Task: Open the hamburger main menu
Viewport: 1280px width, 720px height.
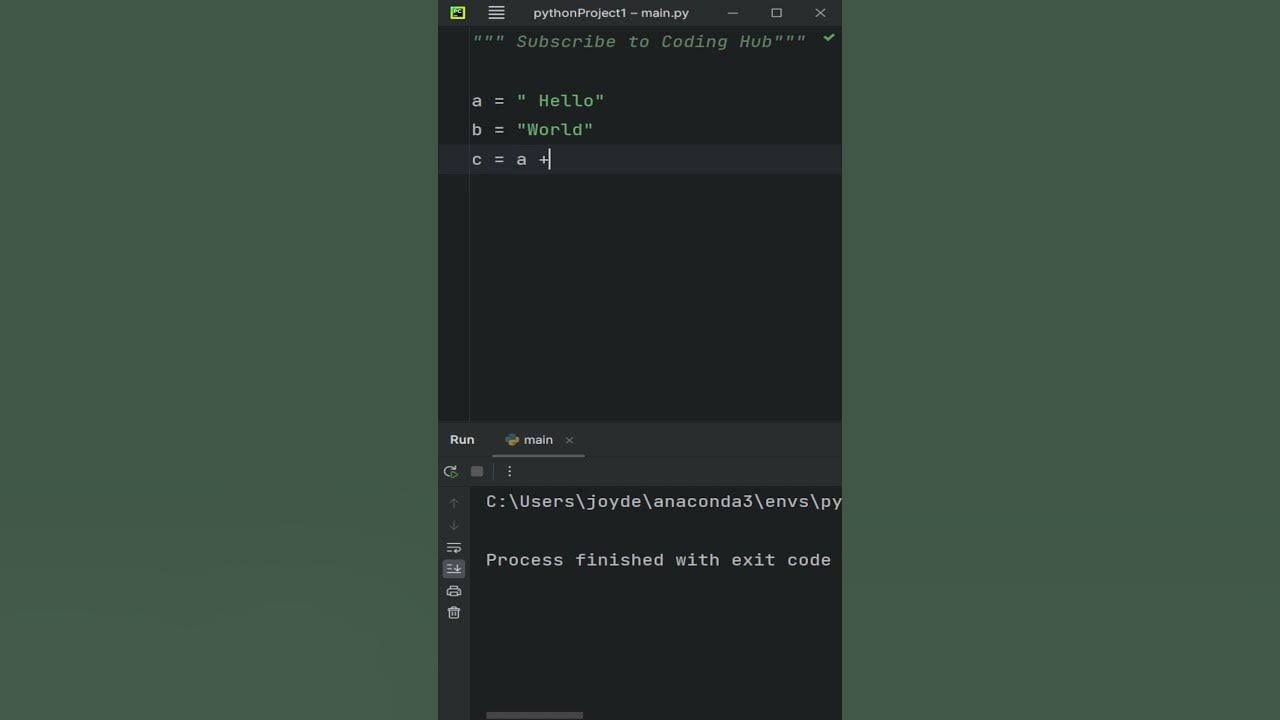Action: [496, 13]
